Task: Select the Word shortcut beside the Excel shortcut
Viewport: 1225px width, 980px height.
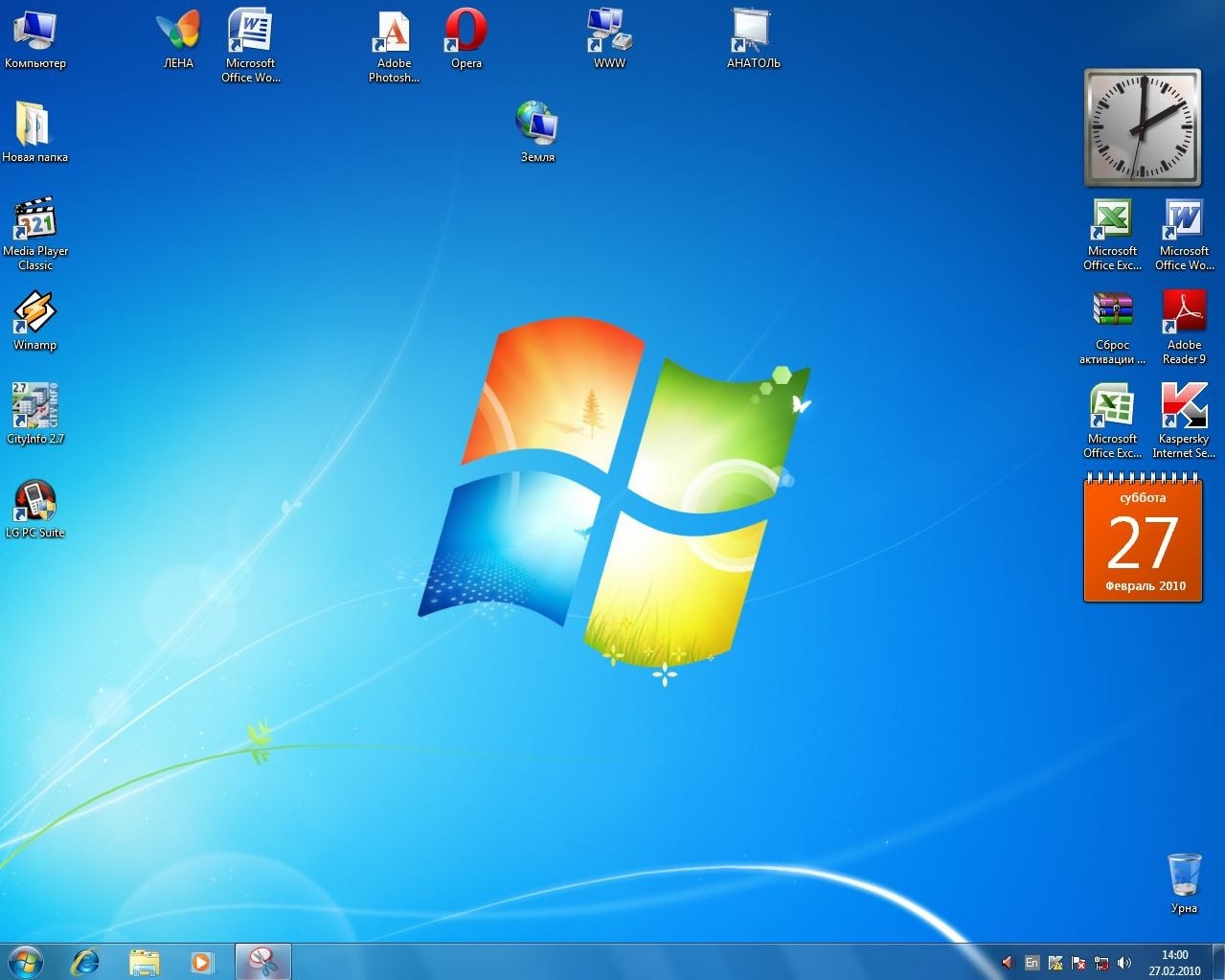Action: [1184, 234]
